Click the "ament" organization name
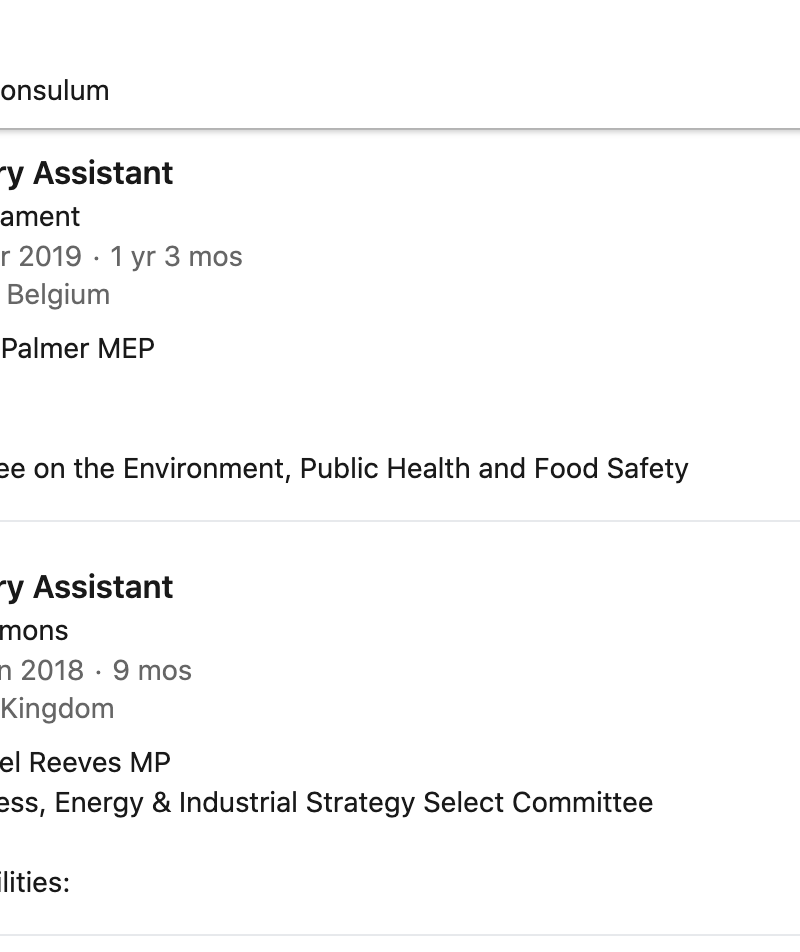800x952 pixels. (40, 217)
